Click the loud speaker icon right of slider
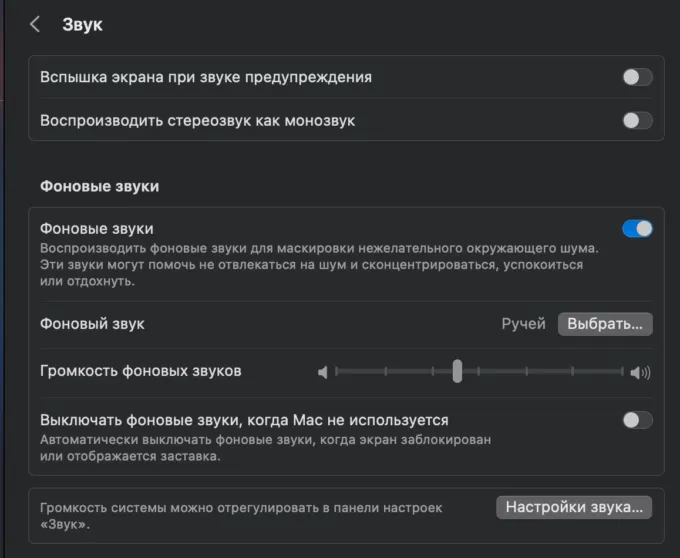680x558 pixels. [x=640, y=373]
